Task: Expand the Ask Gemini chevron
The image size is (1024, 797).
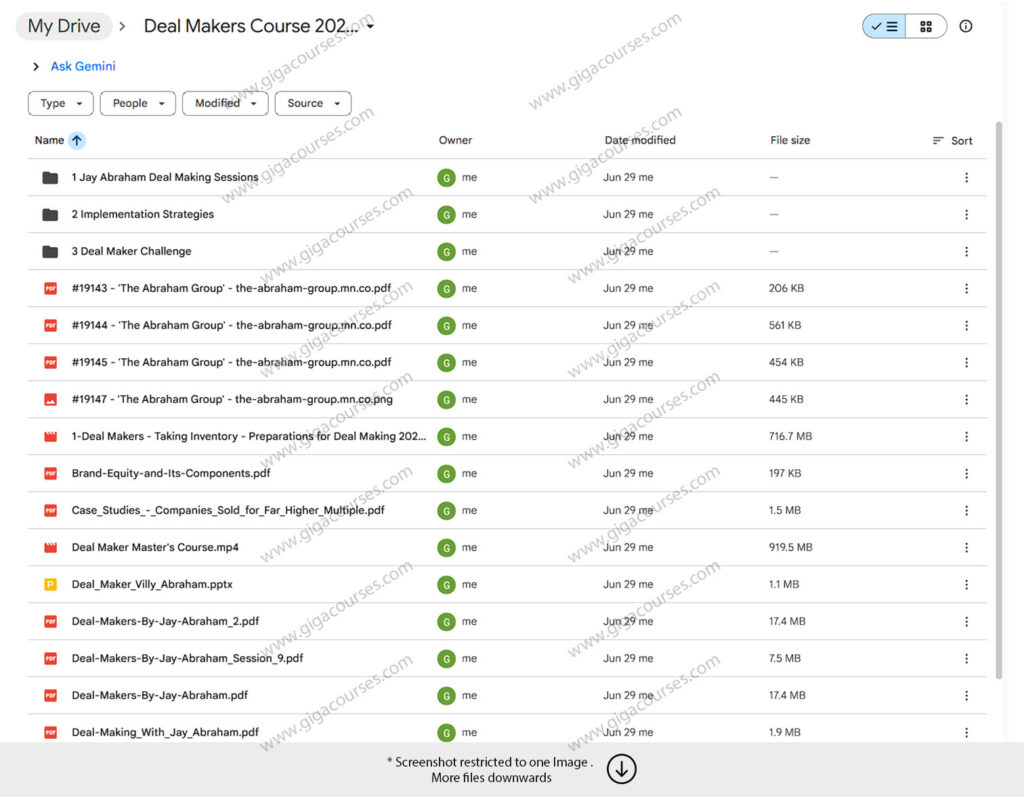Action: [x=36, y=67]
